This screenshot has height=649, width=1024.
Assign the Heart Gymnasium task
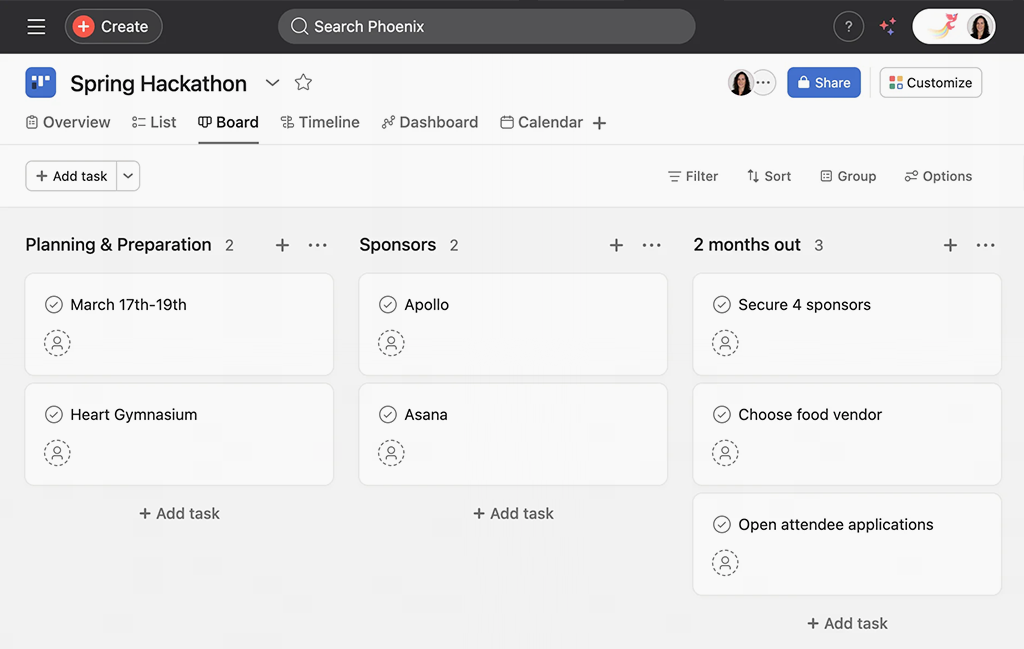[x=57, y=452]
